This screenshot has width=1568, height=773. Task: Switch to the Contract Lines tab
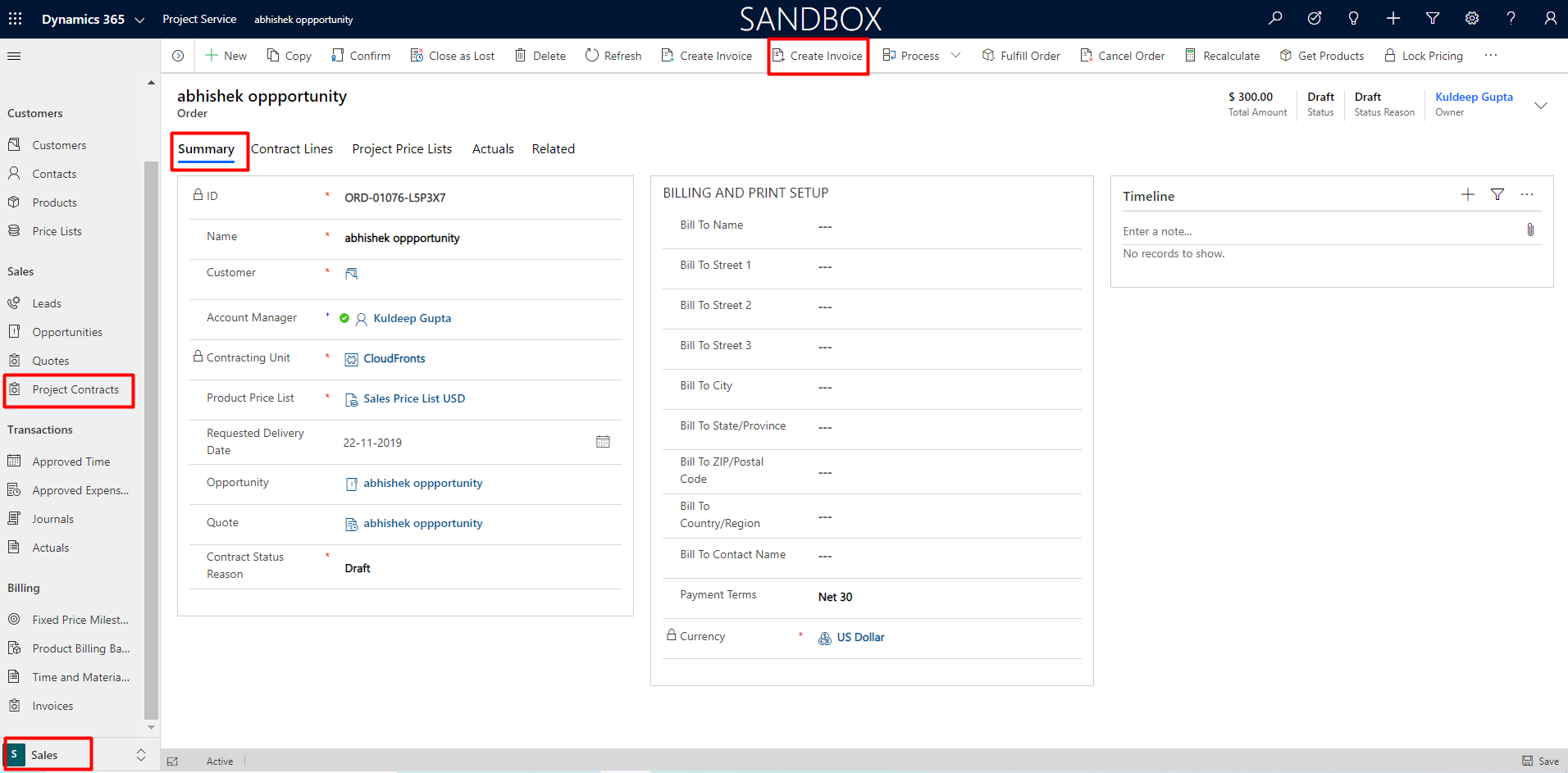pos(292,149)
